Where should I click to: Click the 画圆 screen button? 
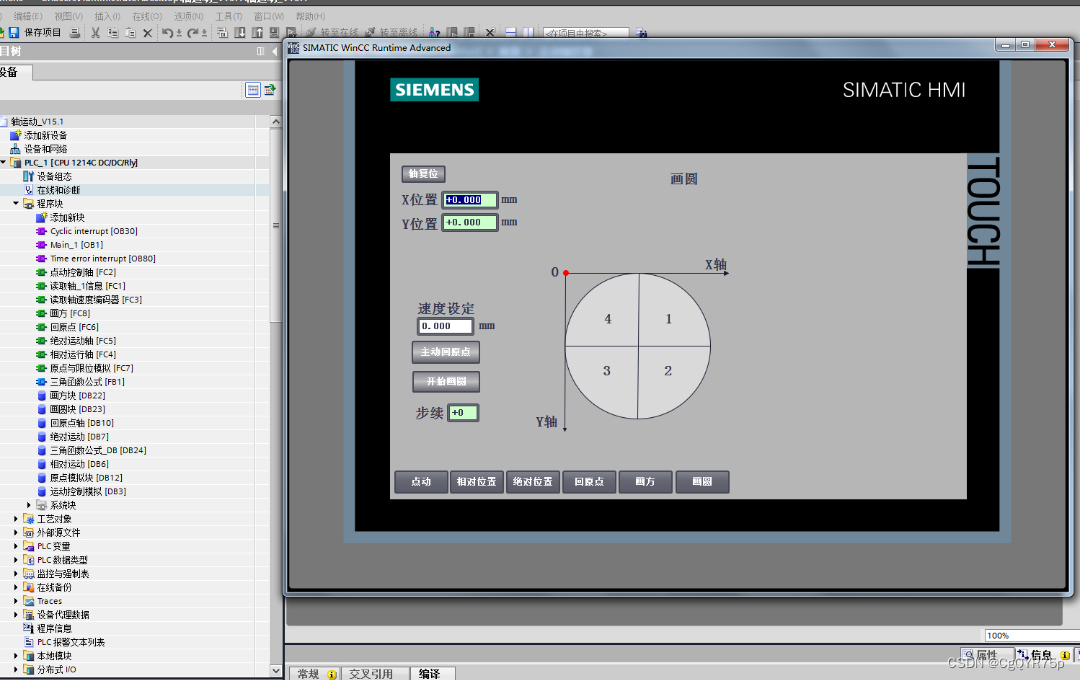(702, 482)
